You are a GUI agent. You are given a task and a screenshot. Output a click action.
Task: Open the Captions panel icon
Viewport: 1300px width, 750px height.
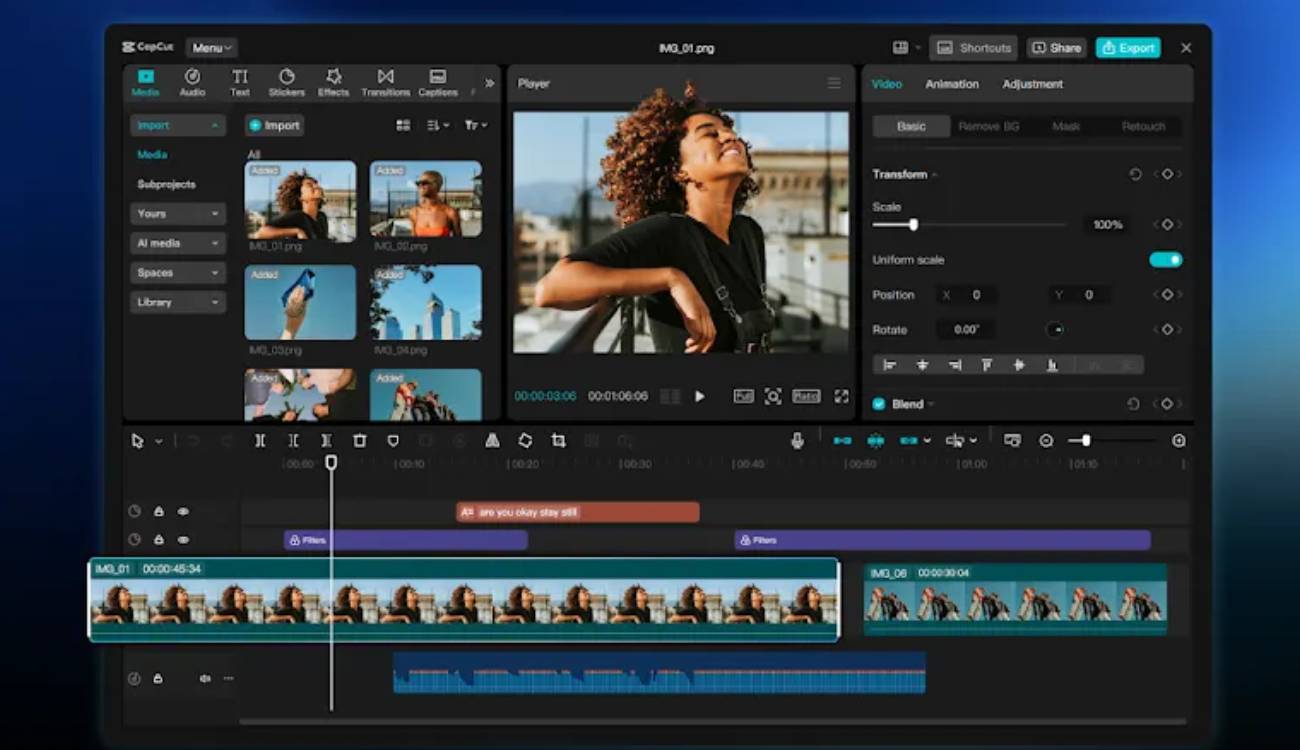click(x=438, y=82)
